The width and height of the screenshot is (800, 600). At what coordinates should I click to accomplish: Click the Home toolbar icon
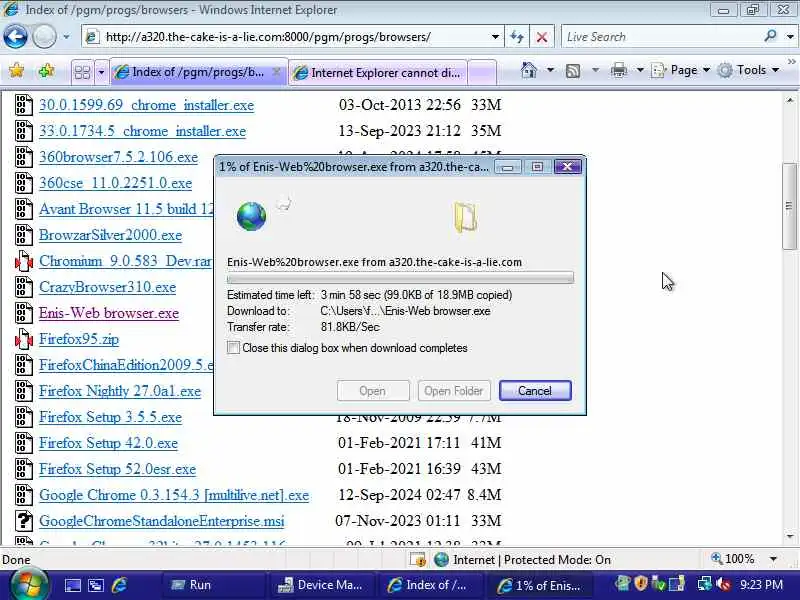click(x=529, y=70)
